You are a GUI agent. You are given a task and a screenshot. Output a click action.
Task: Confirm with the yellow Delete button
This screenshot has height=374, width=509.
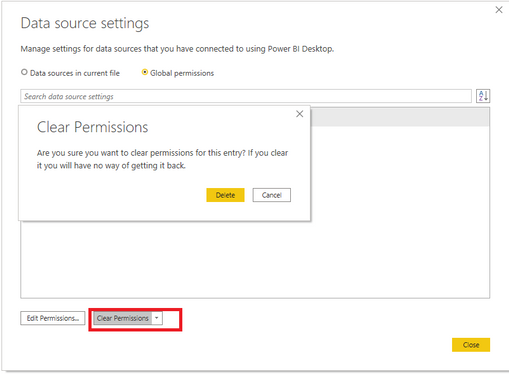[x=225, y=195]
